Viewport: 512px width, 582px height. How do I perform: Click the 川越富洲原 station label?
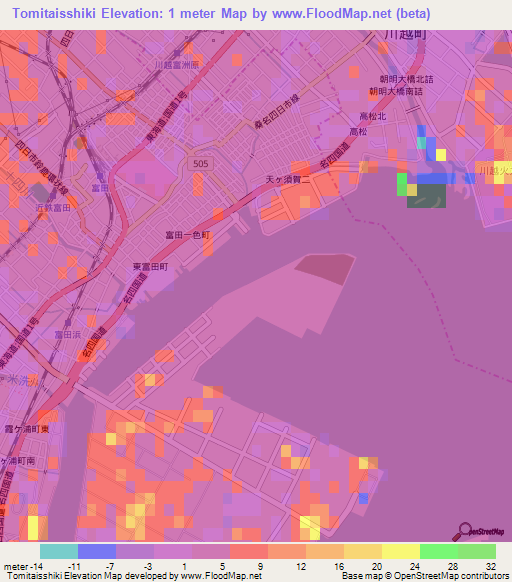[x=177, y=65]
